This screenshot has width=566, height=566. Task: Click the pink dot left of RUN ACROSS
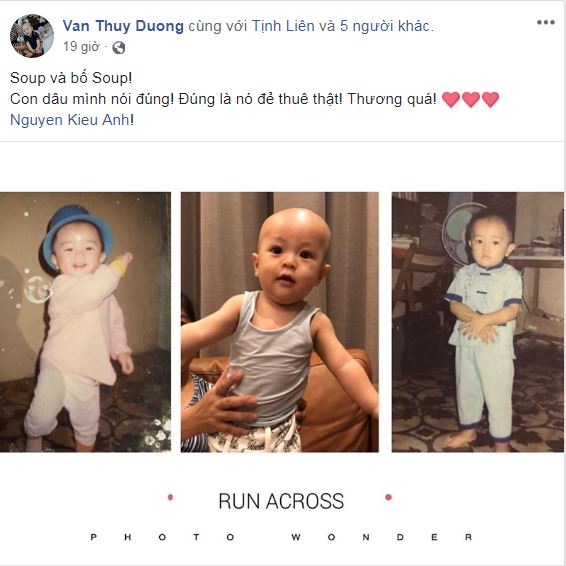(x=170, y=497)
